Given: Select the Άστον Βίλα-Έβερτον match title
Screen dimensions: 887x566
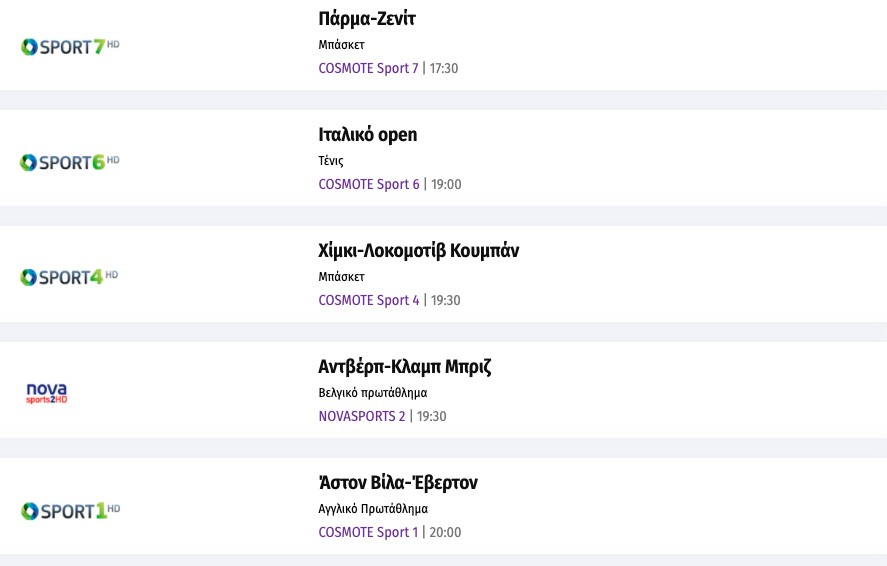Looking at the screenshot, I should click(397, 483).
